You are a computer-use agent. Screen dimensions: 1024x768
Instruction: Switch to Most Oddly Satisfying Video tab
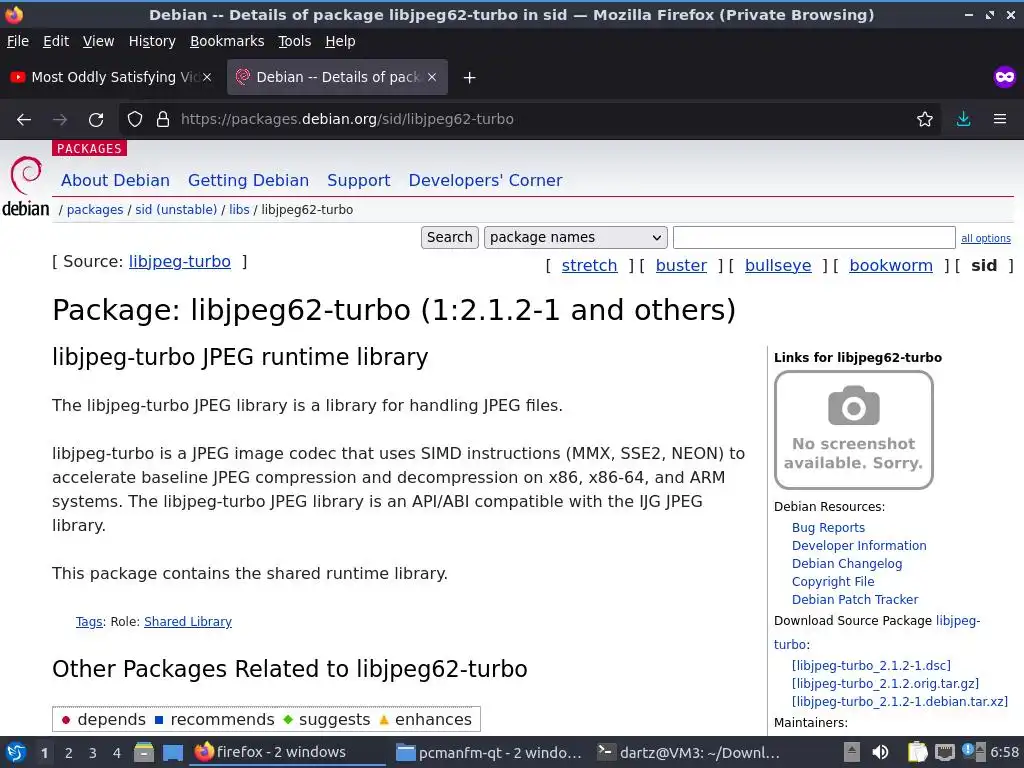pos(111,77)
